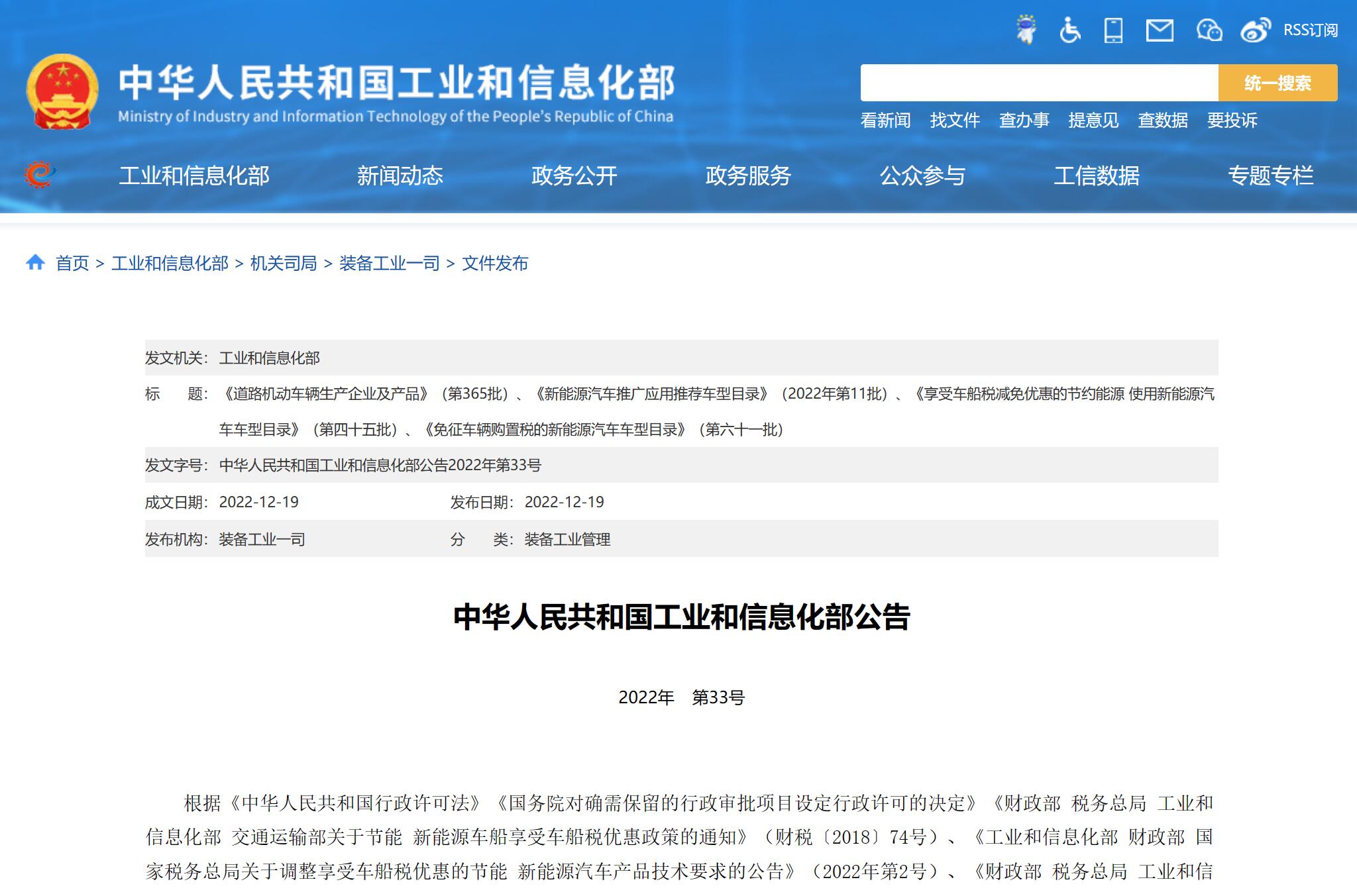Click the 统一搜索 button

tap(1277, 83)
